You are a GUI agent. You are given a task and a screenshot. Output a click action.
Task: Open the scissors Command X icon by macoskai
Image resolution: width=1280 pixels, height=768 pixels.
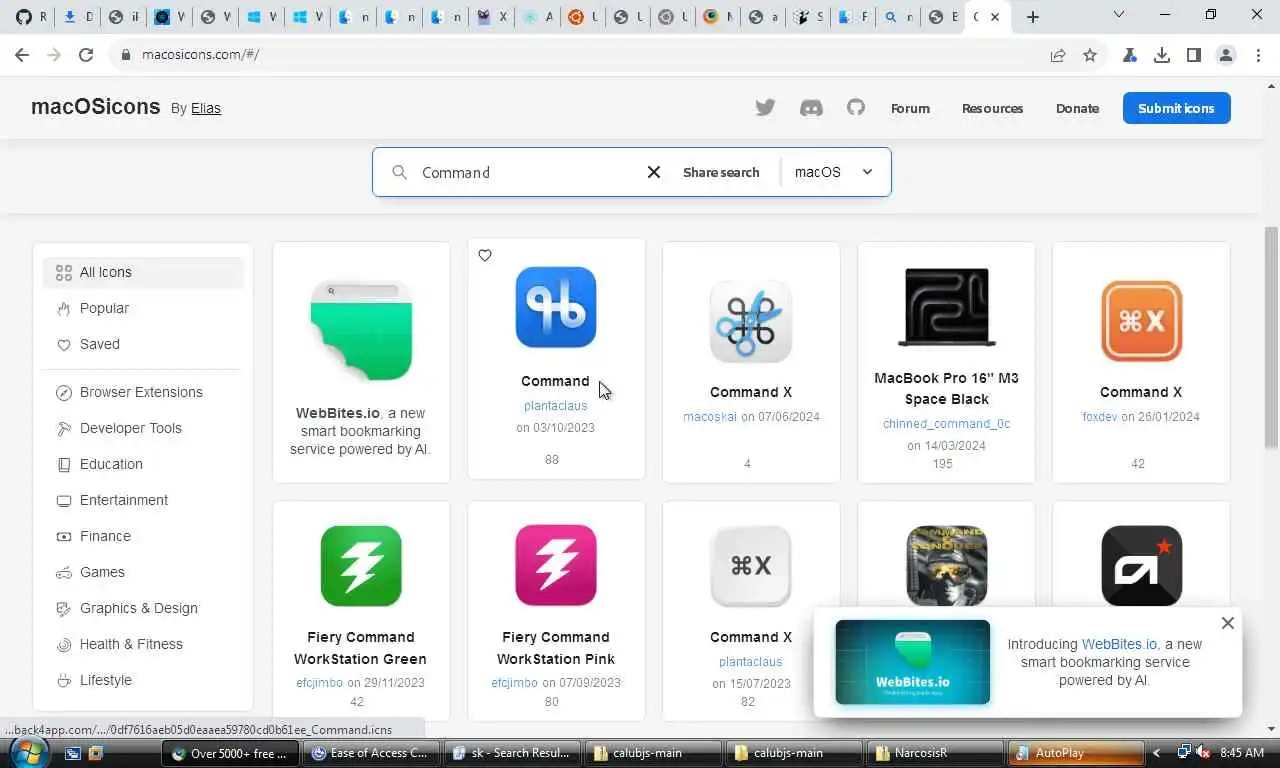click(751, 321)
